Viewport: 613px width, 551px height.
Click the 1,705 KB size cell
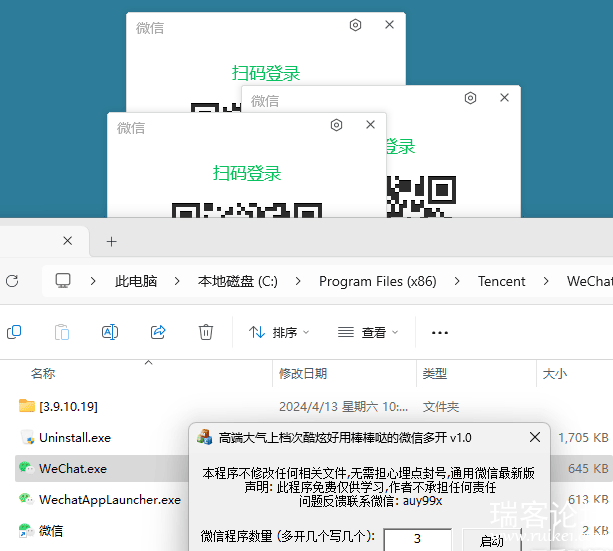click(583, 438)
